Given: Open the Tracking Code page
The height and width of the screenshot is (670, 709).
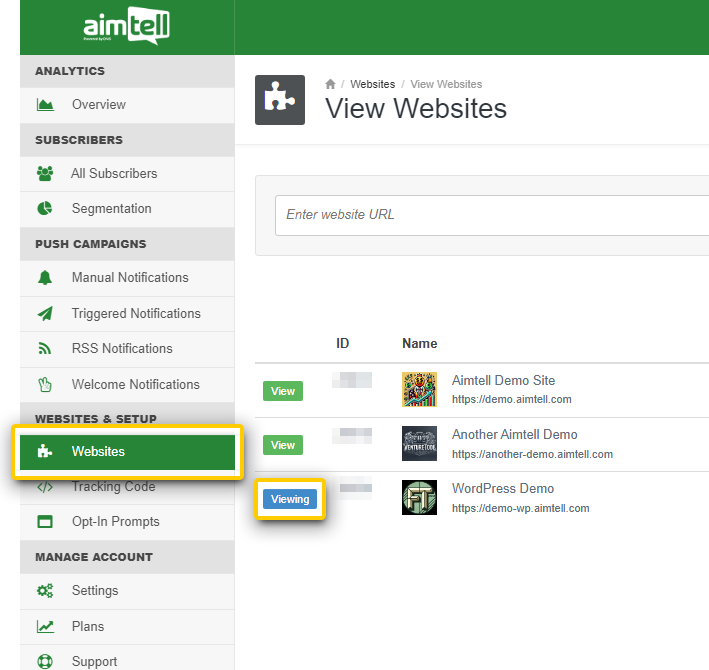Looking at the screenshot, I should pos(113,487).
